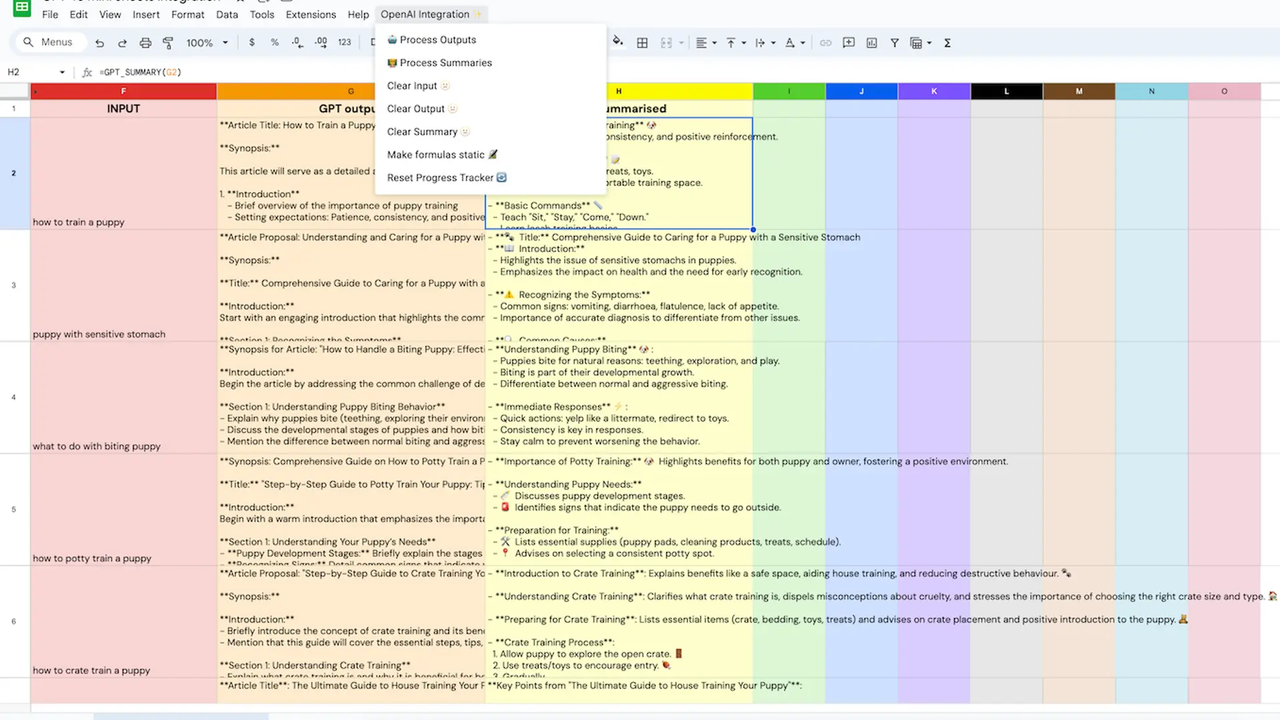The image size is (1280, 720).
Task: Open the zoom level dropdown
Action: coord(207,42)
